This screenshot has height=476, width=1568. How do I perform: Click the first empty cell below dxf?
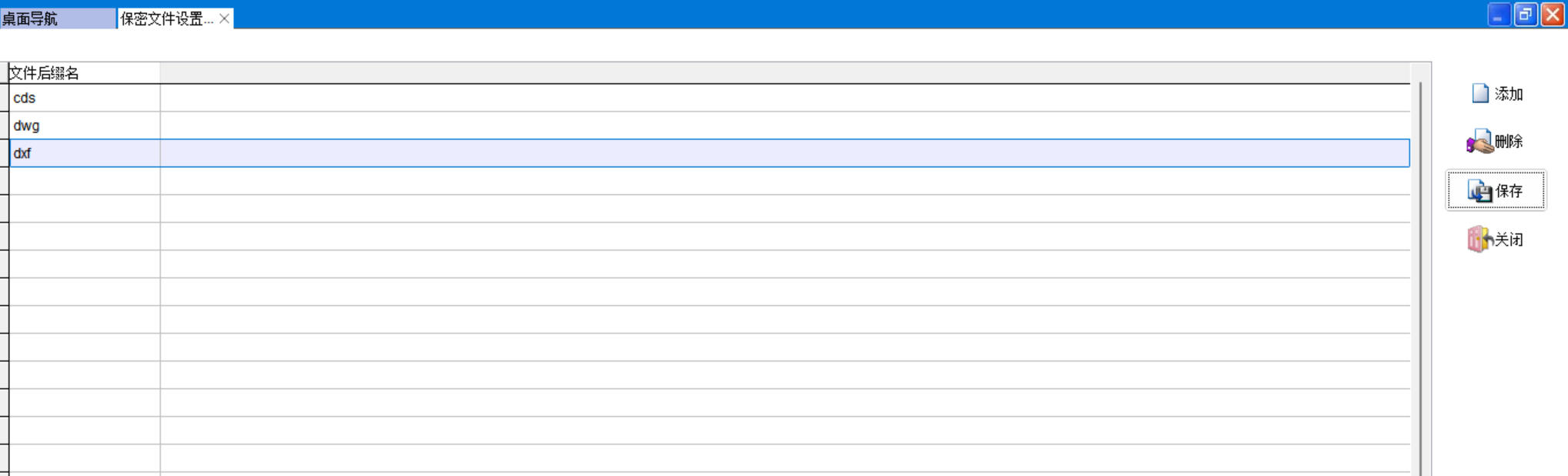tap(85, 181)
